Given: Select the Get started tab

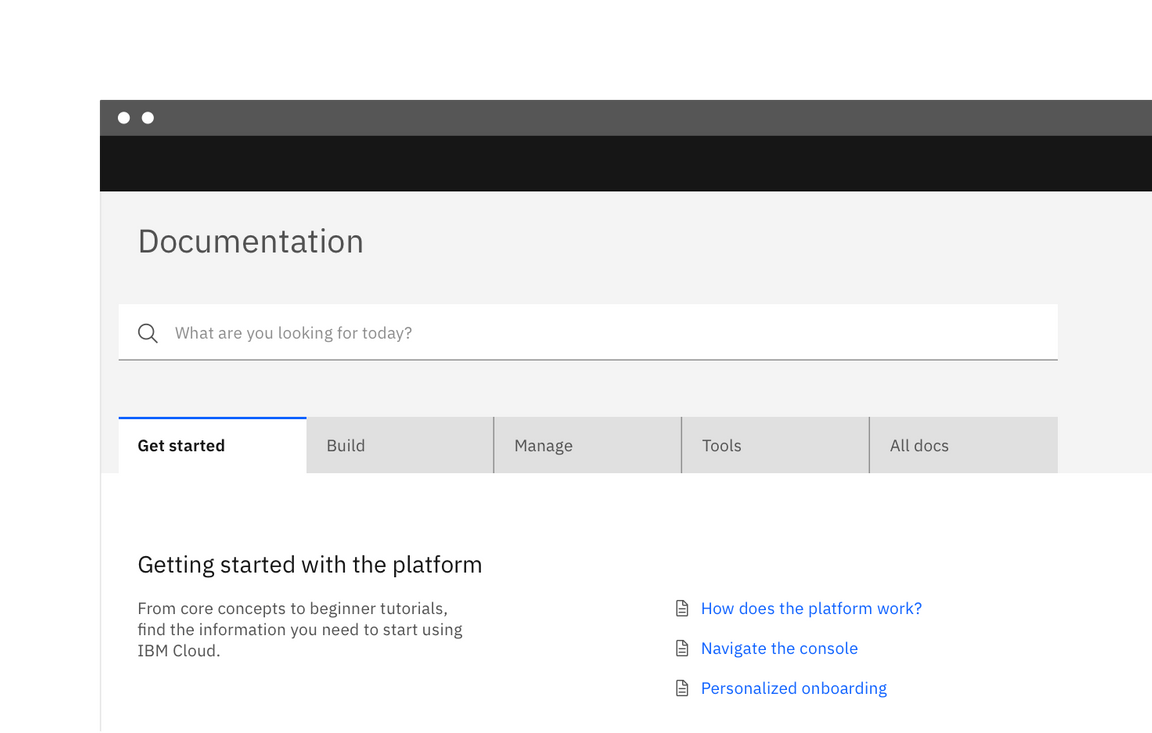Looking at the screenshot, I should pyautogui.click(x=181, y=445).
